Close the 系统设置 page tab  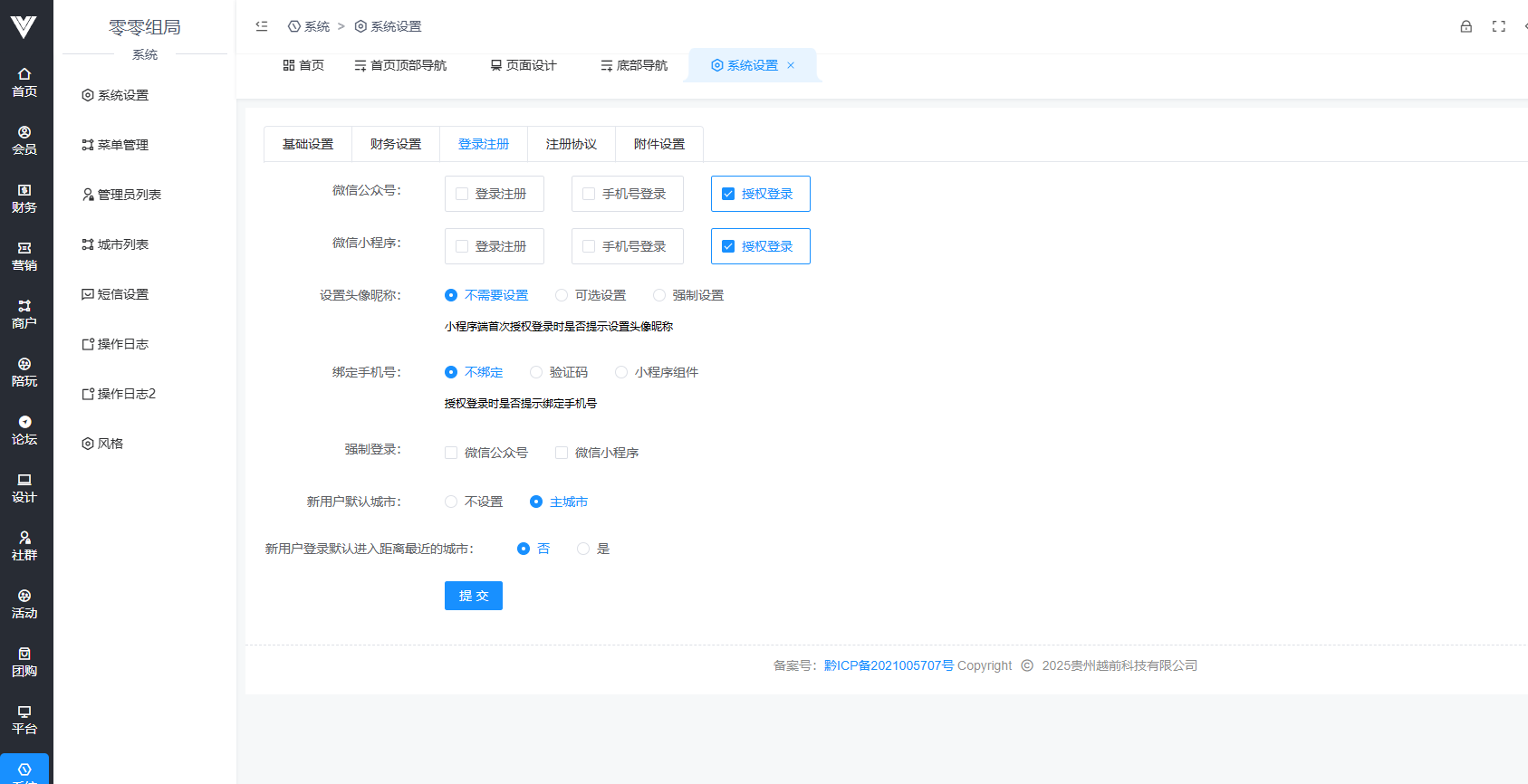tap(791, 65)
